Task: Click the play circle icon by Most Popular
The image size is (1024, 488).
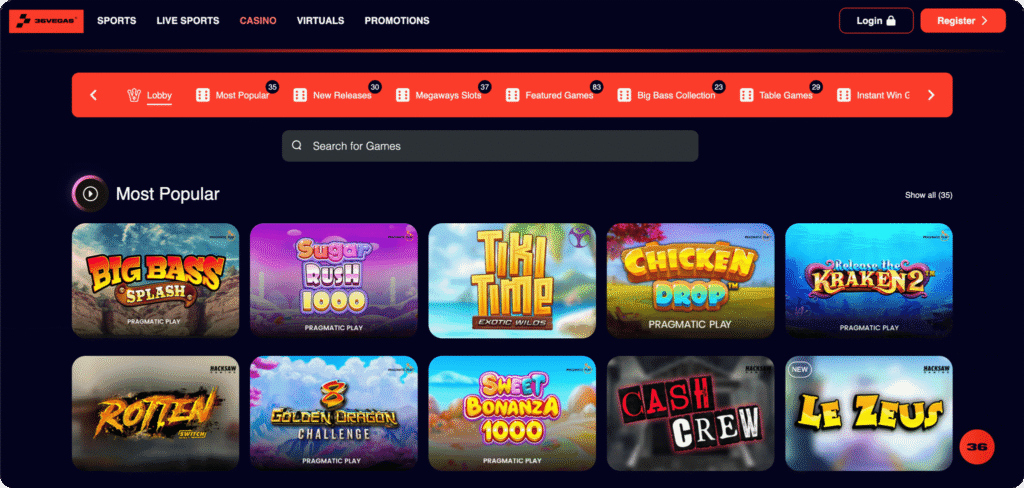Action: [90, 194]
